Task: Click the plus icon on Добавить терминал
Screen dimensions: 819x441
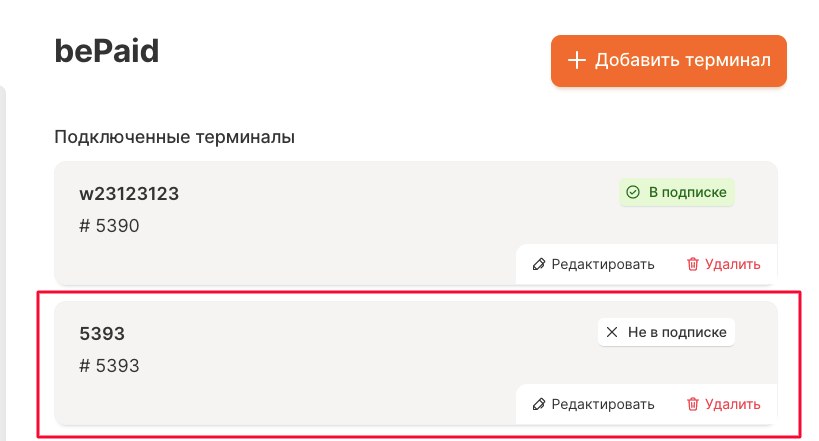Action: click(576, 61)
